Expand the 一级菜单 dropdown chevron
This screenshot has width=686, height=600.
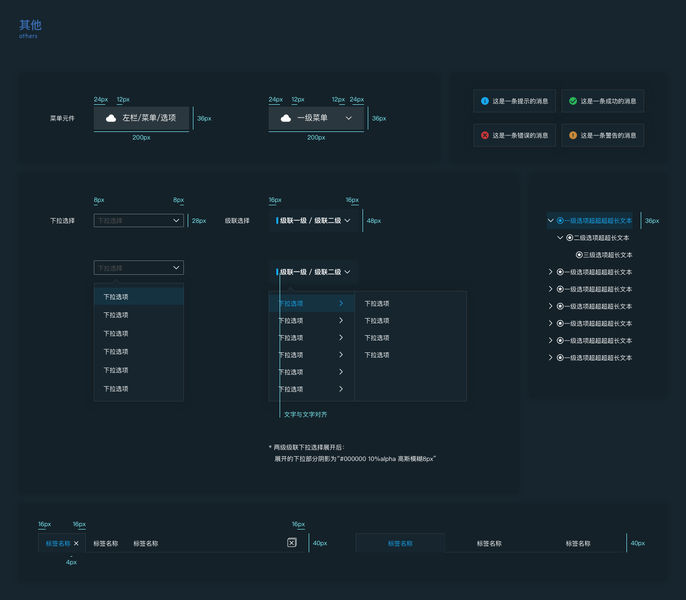point(349,118)
